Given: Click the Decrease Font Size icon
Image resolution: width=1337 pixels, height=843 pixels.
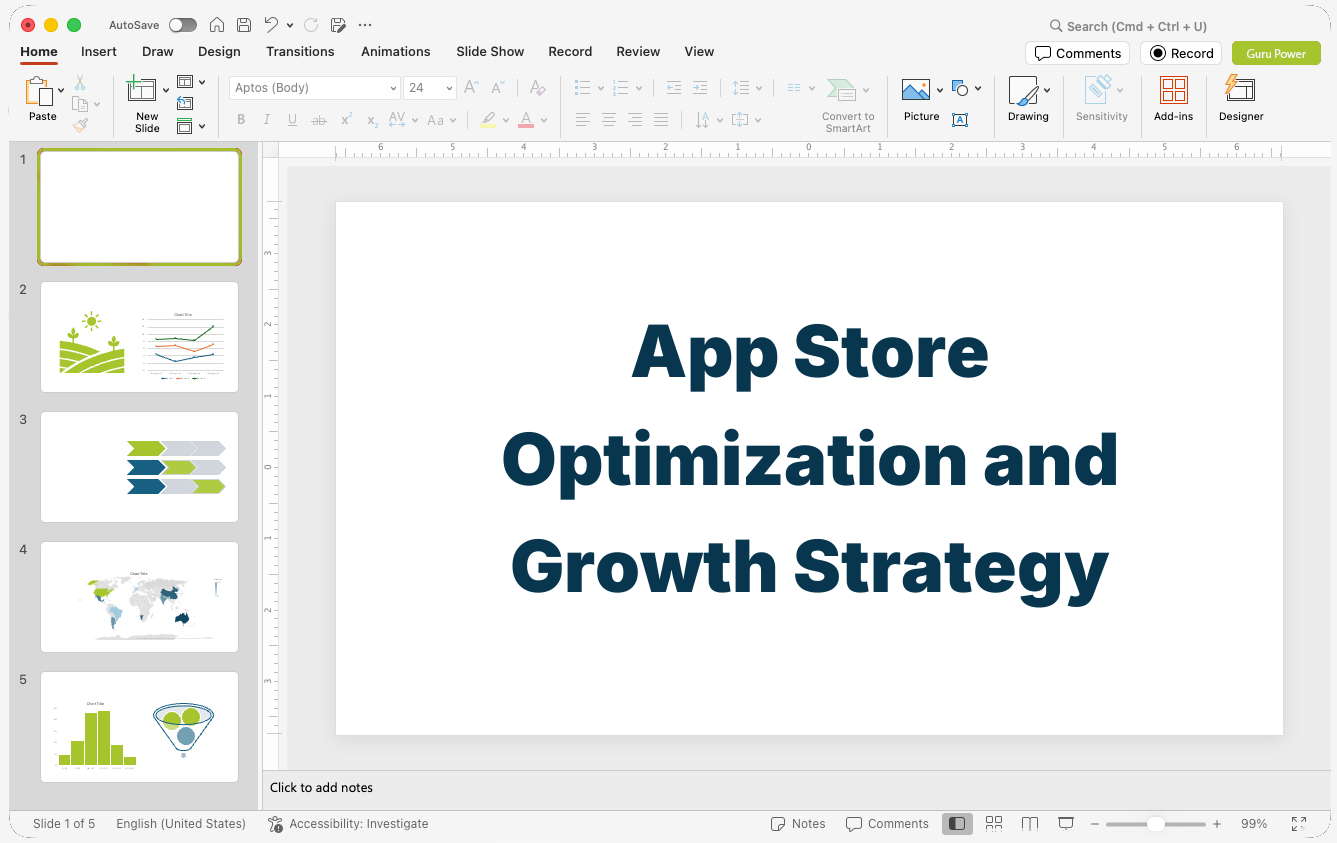Looking at the screenshot, I should coord(497,88).
